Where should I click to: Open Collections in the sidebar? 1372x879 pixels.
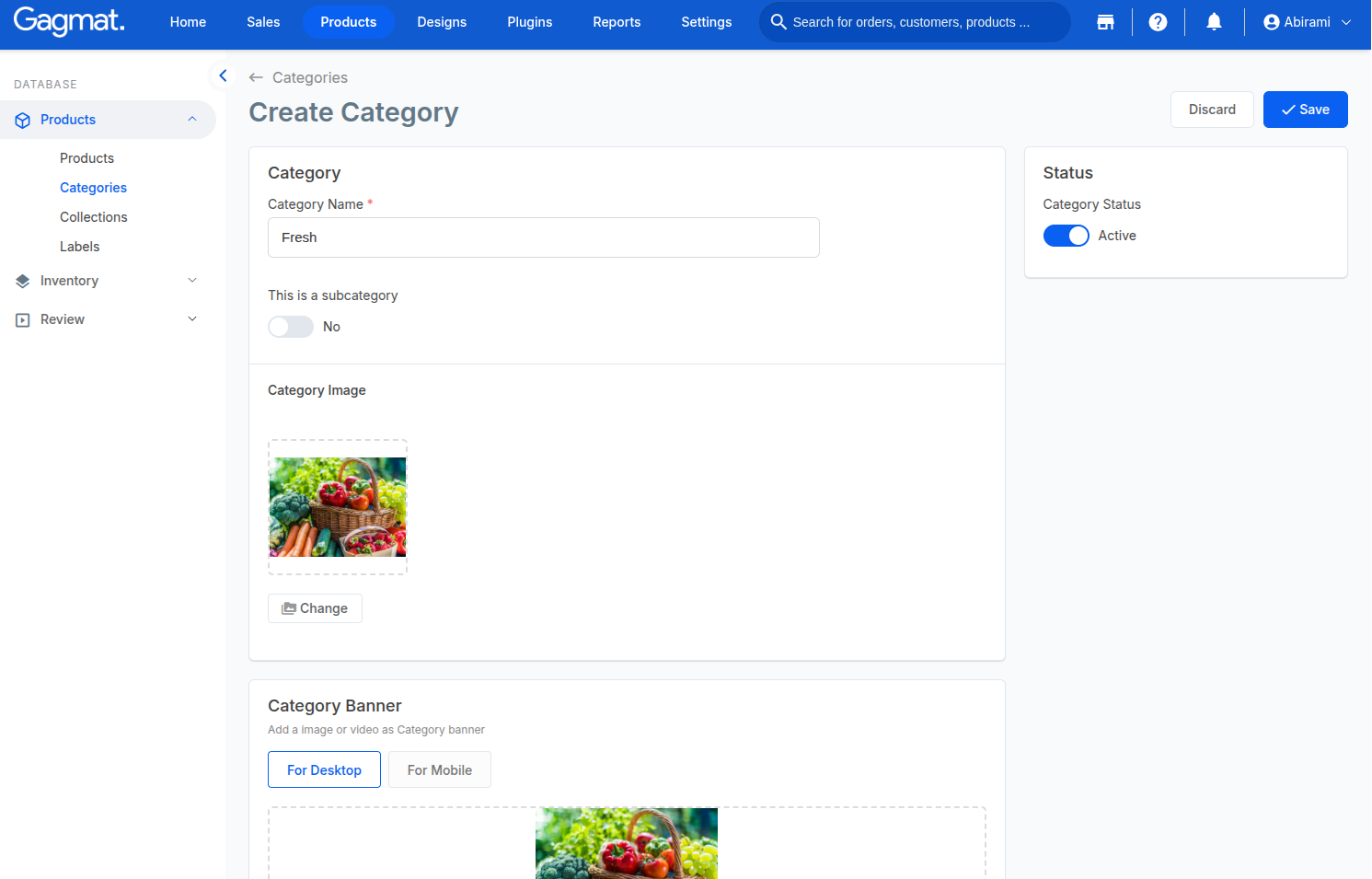point(94,217)
